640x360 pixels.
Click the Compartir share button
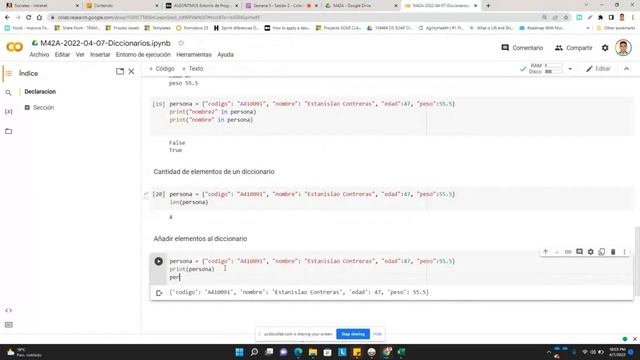click(x=573, y=48)
